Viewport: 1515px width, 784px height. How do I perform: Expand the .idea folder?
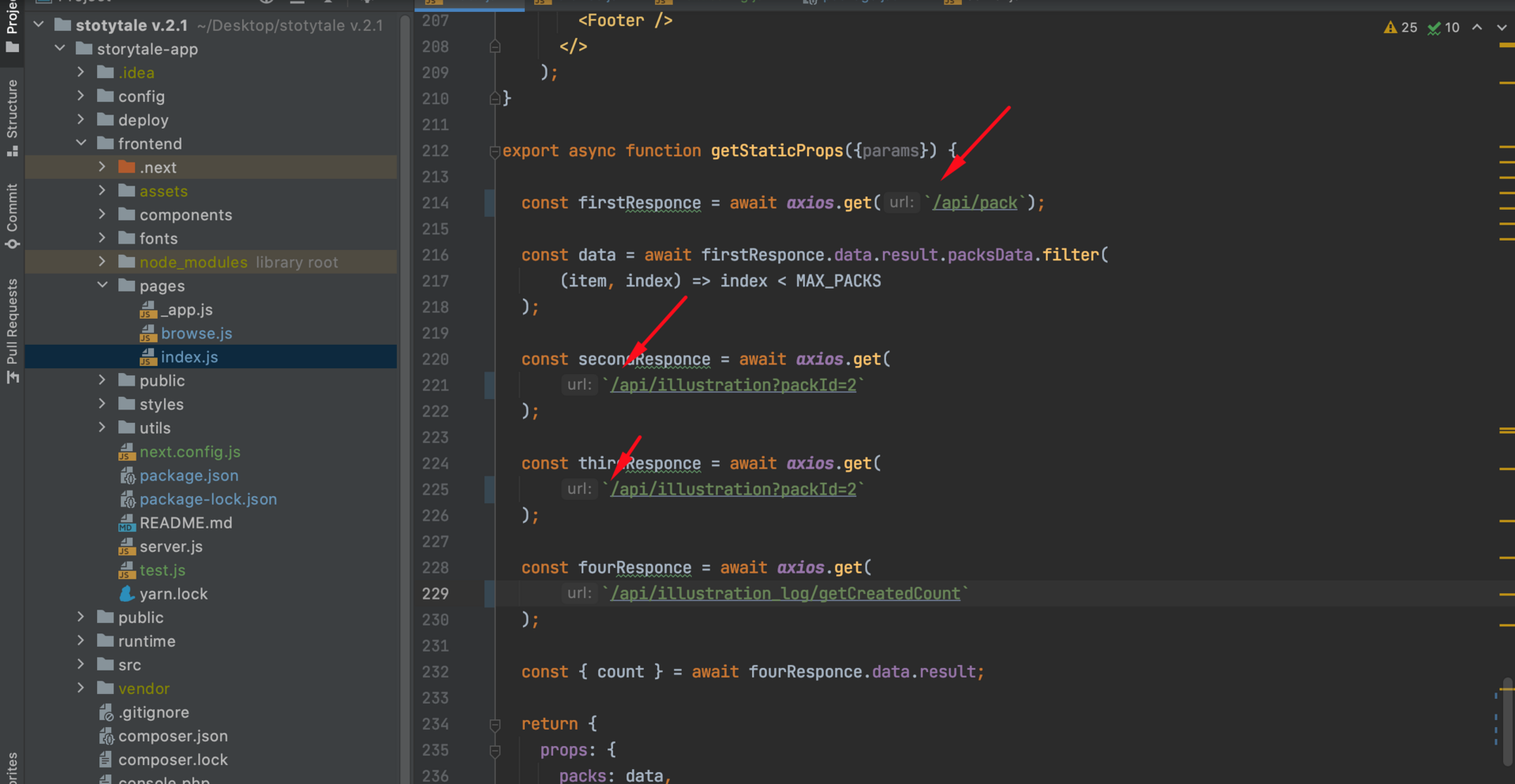(81, 73)
